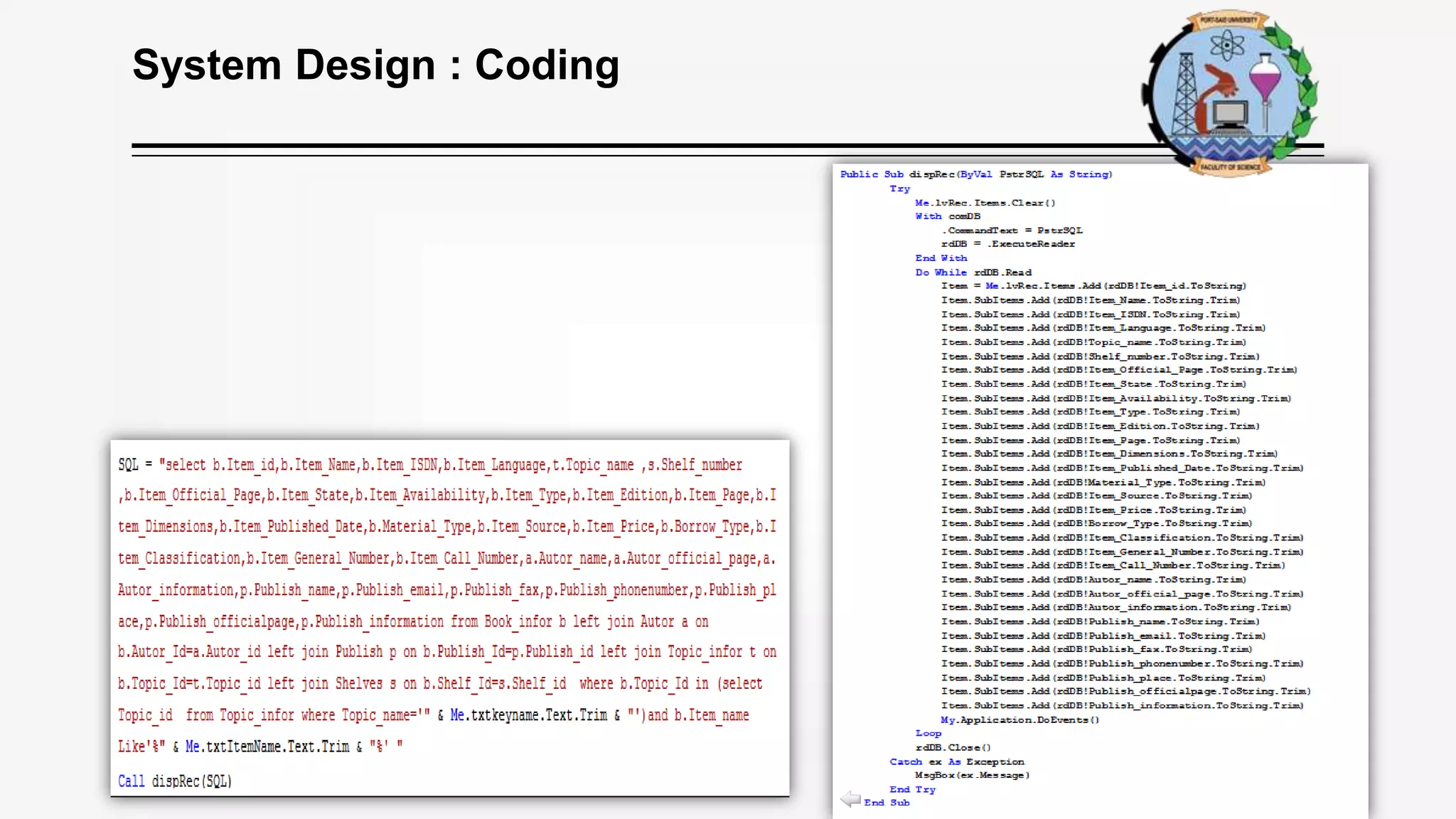Click the rdDB!Item_Availability SubItems line
Viewport: 1456px width, 819px height.
[x=1116, y=398]
